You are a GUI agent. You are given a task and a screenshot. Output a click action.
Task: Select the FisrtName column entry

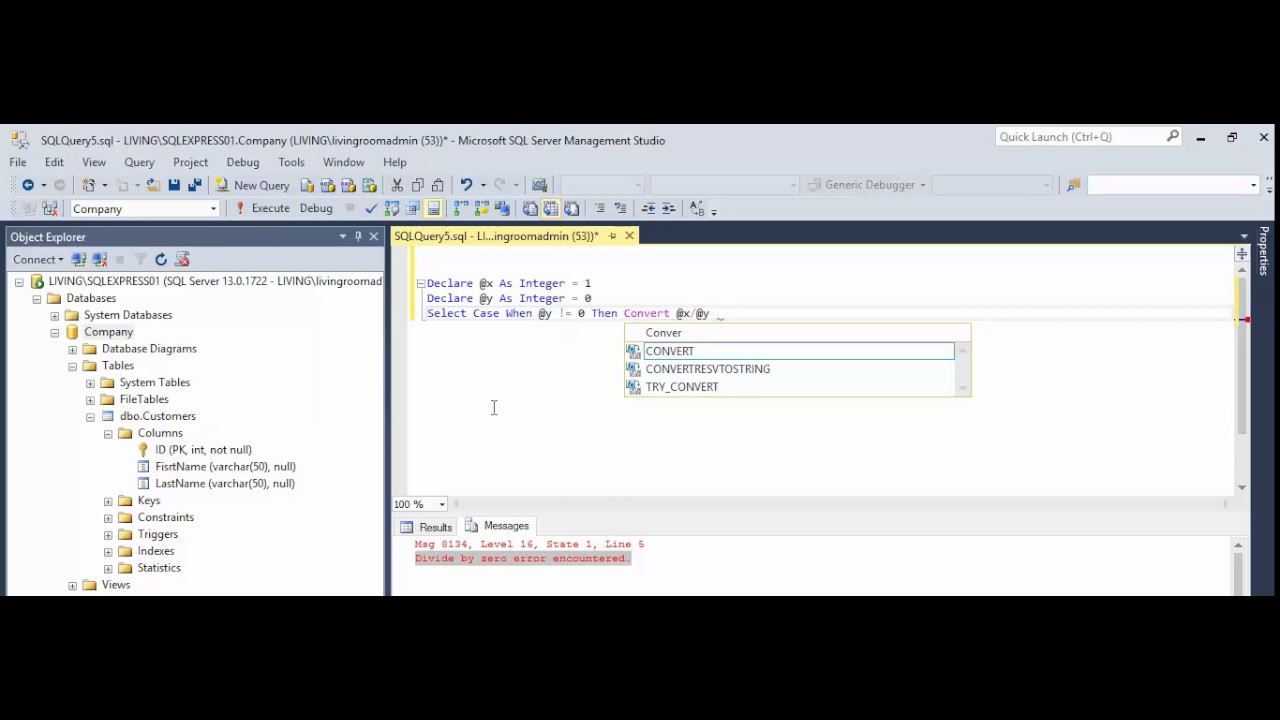click(x=225, y=466)
